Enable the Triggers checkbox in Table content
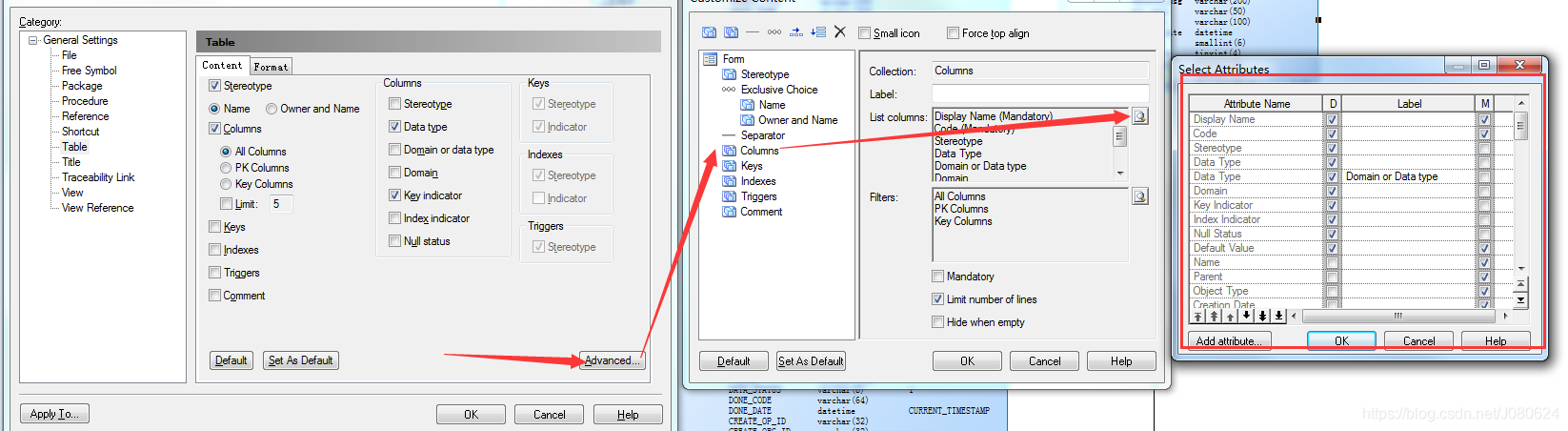The image size is (1568, 431). [214, 273]
